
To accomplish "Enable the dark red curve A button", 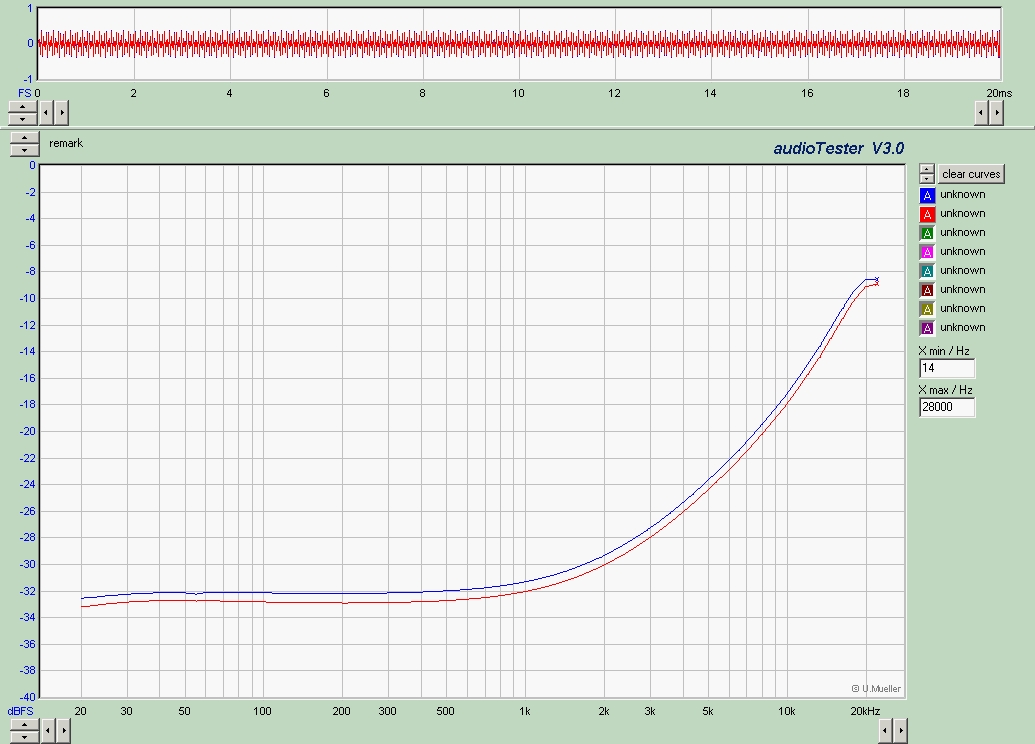I will 927,290.
